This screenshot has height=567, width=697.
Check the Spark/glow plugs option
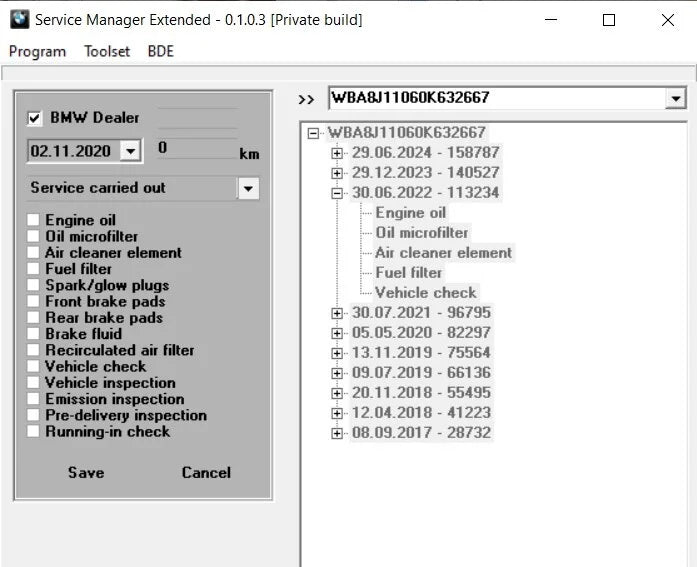click(33, 285)
